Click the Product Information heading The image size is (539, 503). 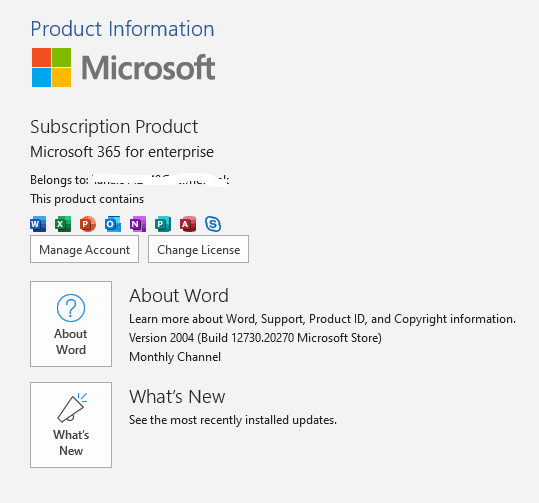(122, 29)
